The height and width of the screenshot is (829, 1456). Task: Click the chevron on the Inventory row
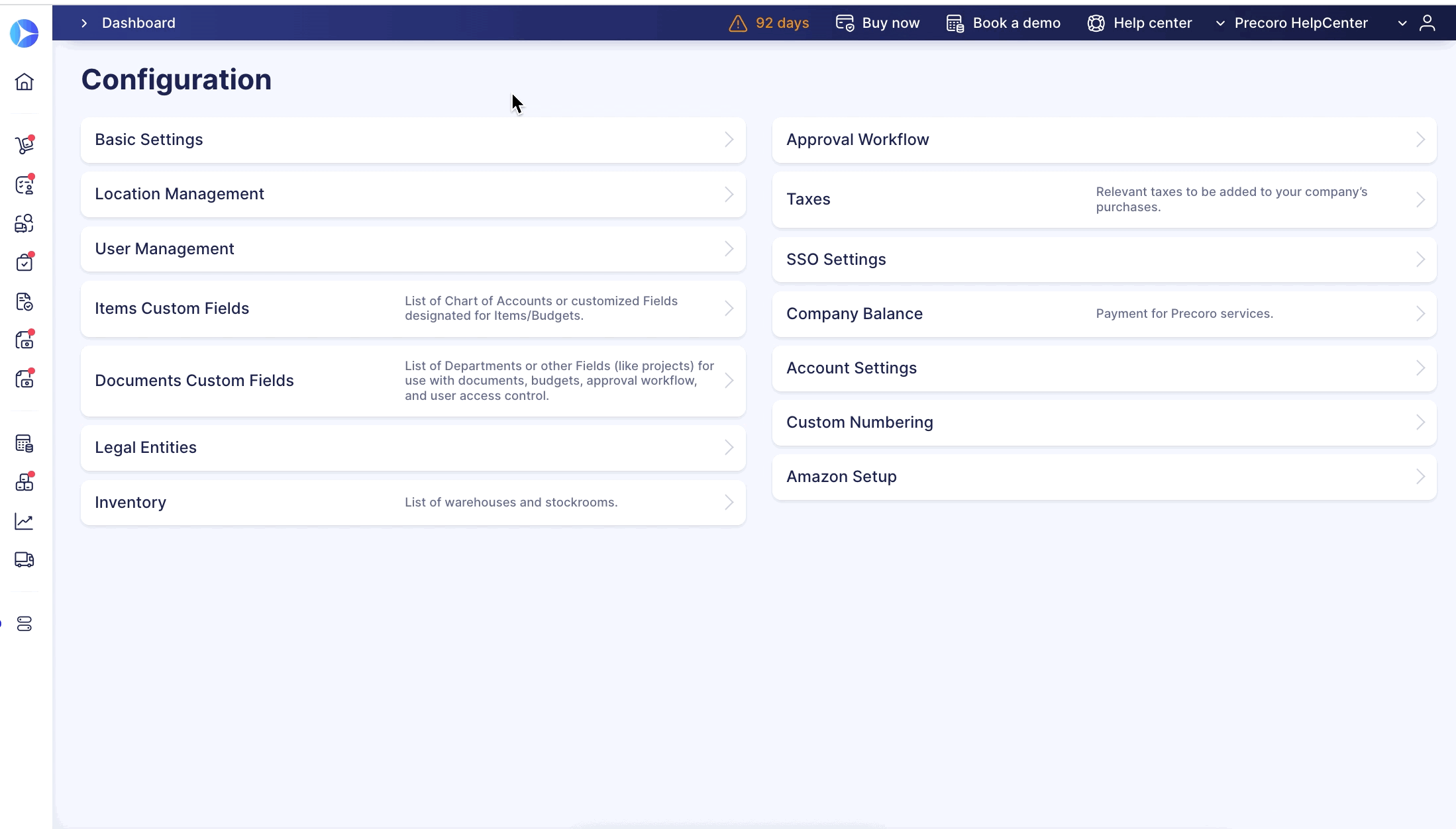(x=729, y=503)
